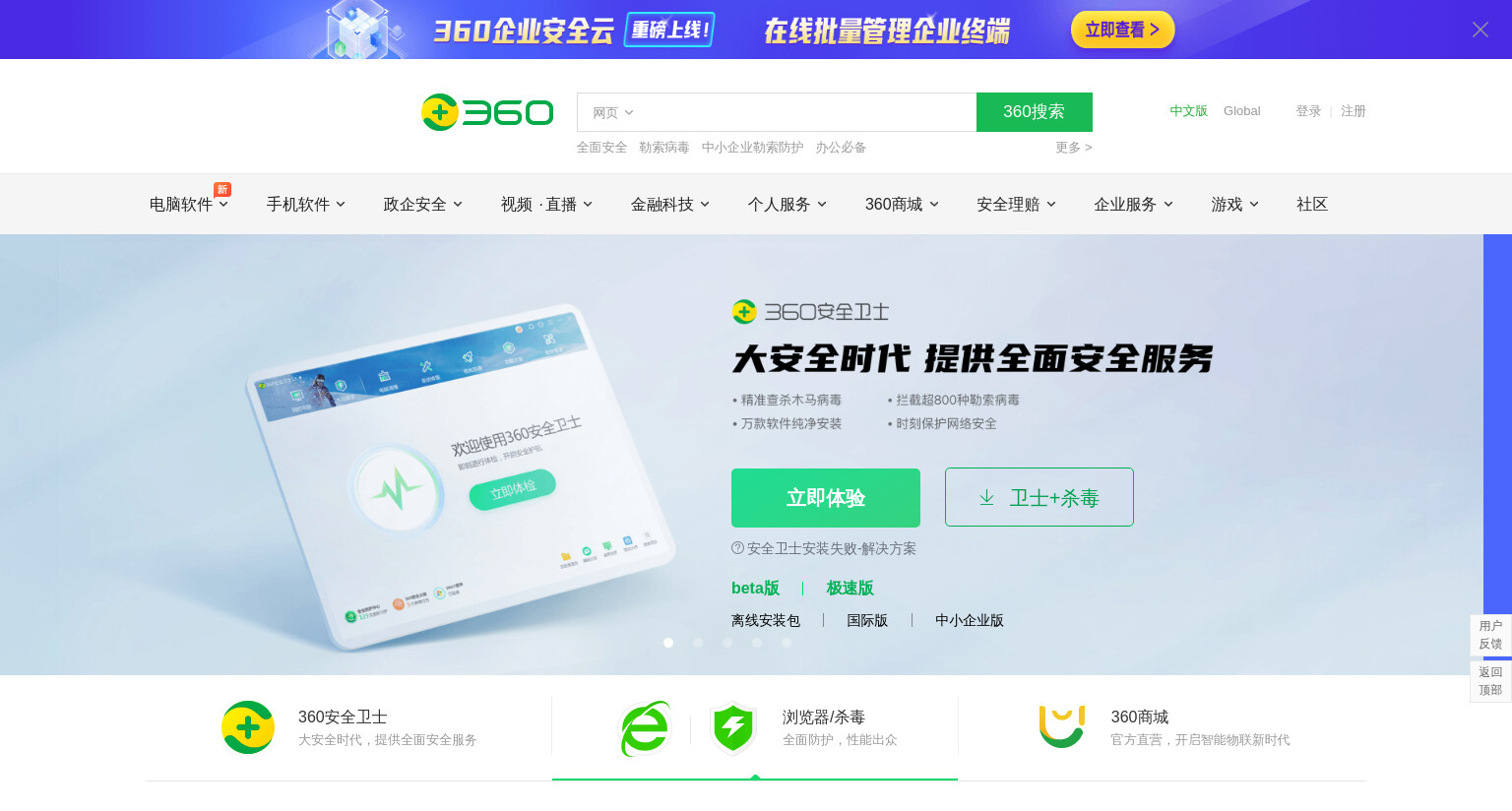
Task: Open the 社区 navigation item
Action: (1312, 205)
